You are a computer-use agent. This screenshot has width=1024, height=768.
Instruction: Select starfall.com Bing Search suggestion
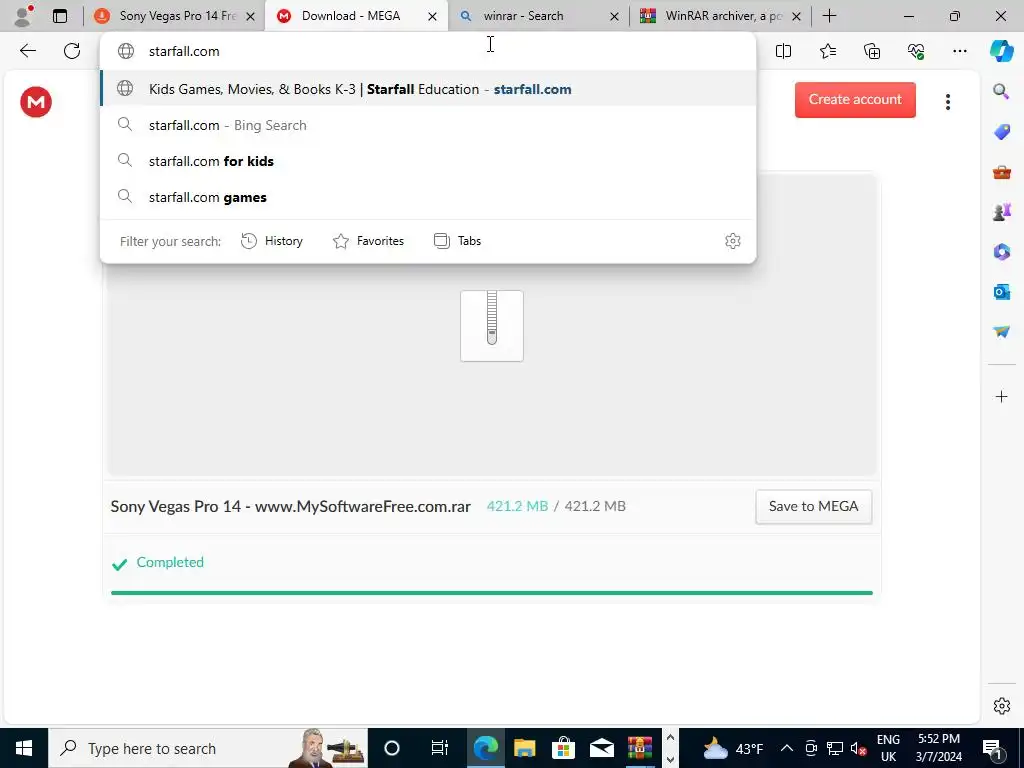pyautogui.click(x=428, y=125)
